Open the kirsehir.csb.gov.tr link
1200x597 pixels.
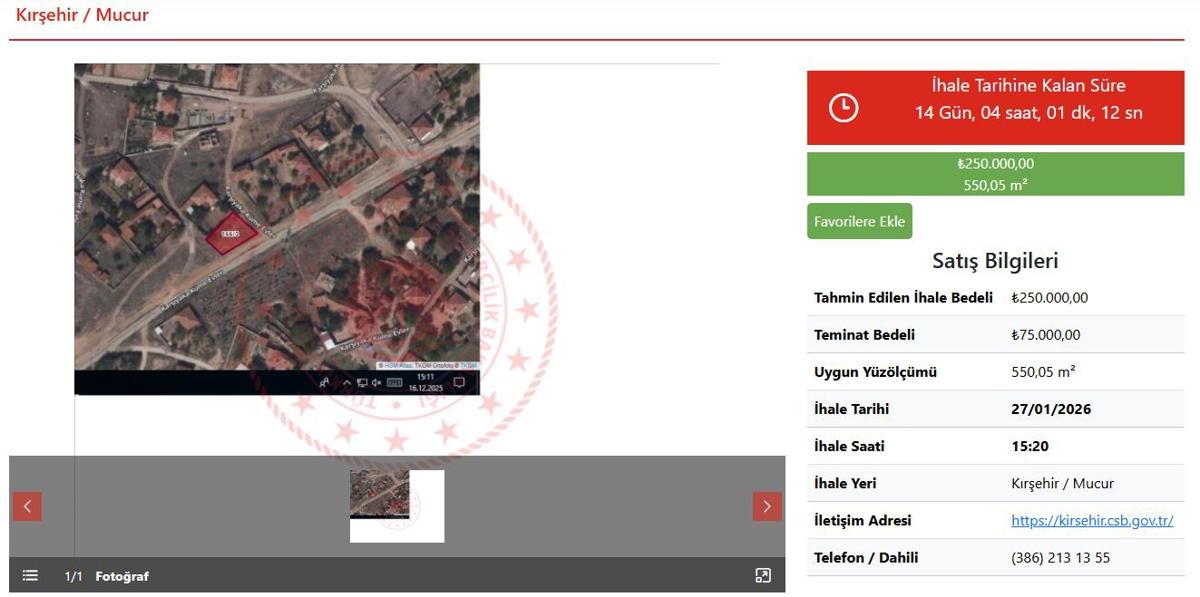tap(1092, 520)
